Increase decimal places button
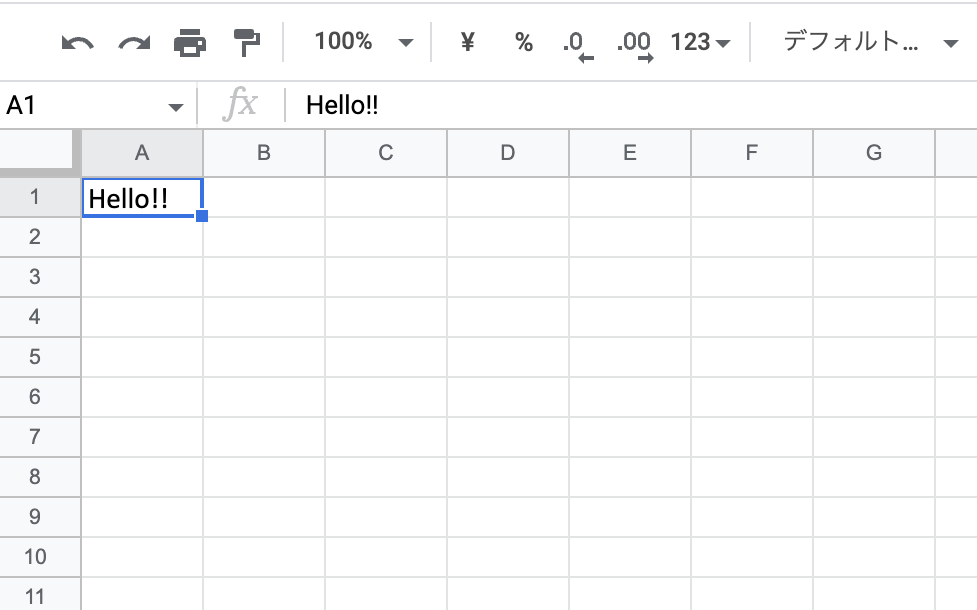This screenshot has width=977, height=610. [x=634, y=45]
